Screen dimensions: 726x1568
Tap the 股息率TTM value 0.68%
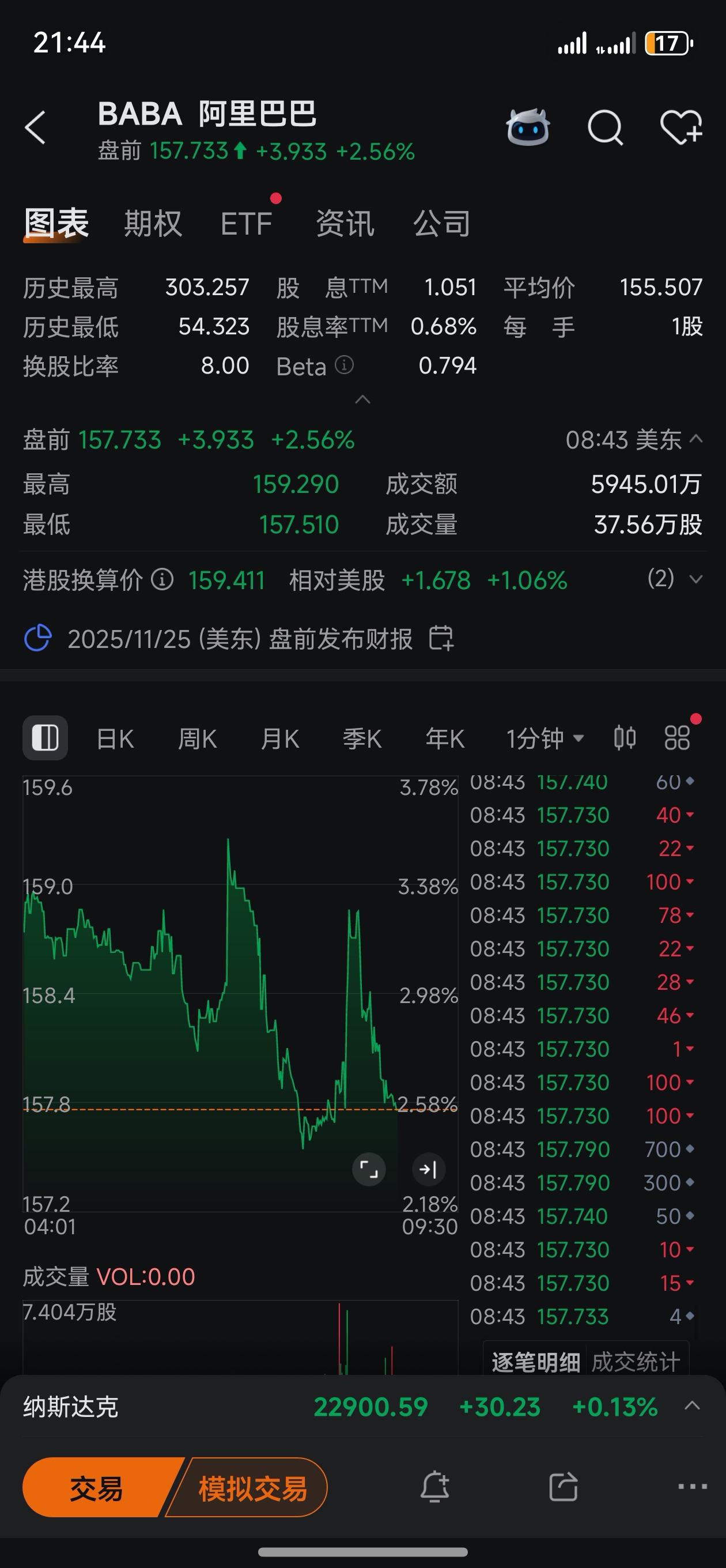tap(443, 326)
